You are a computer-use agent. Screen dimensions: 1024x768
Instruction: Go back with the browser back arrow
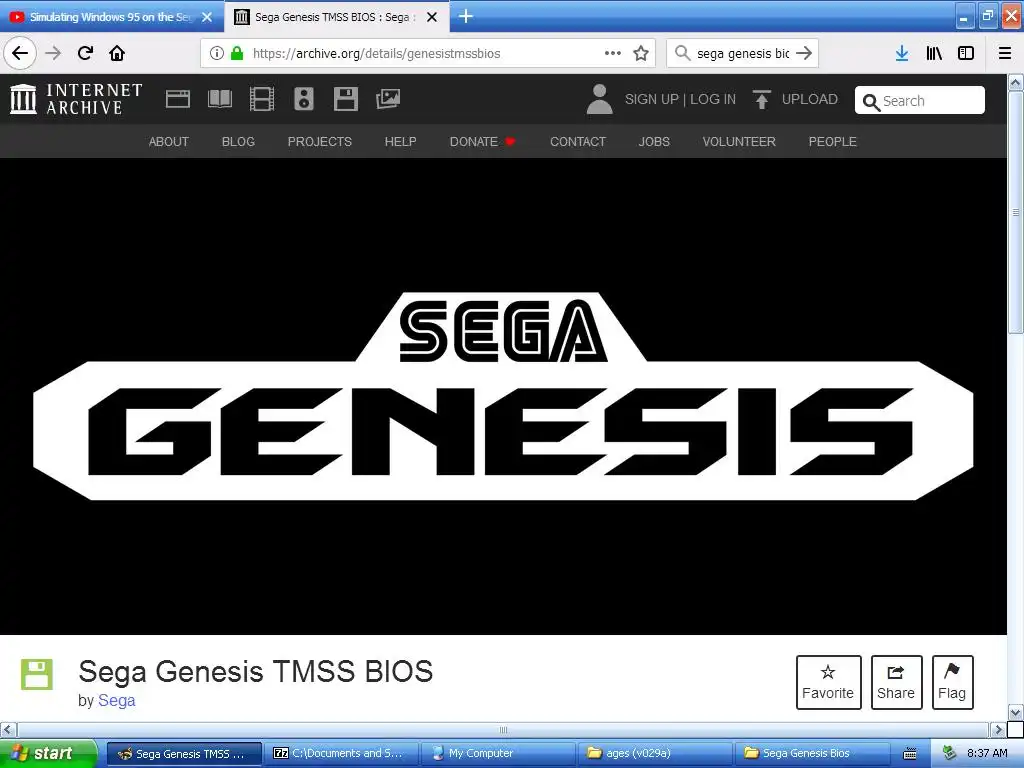point(20,53)
